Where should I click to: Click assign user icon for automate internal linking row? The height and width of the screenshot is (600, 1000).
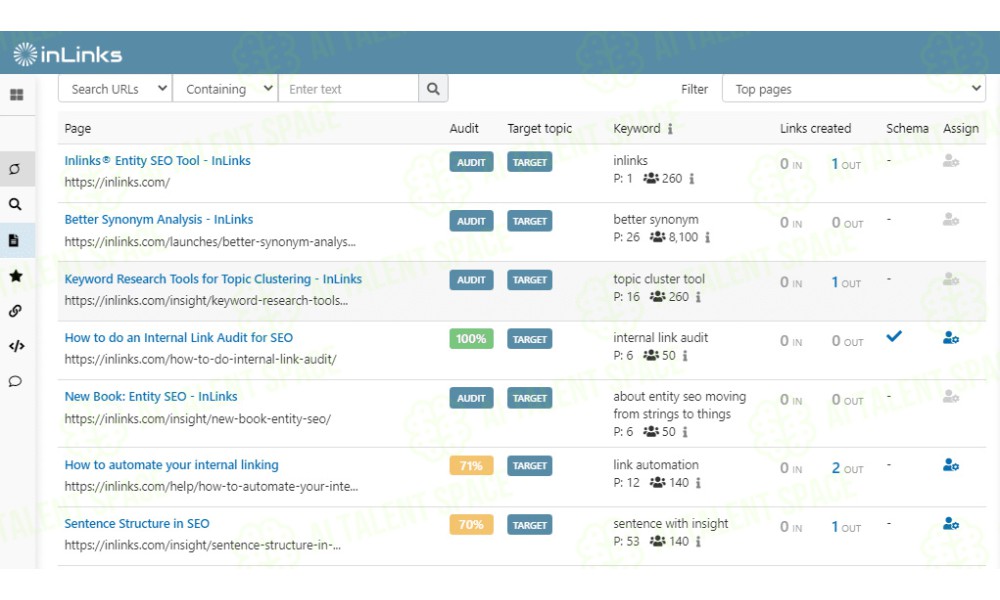tap(951, 465)
